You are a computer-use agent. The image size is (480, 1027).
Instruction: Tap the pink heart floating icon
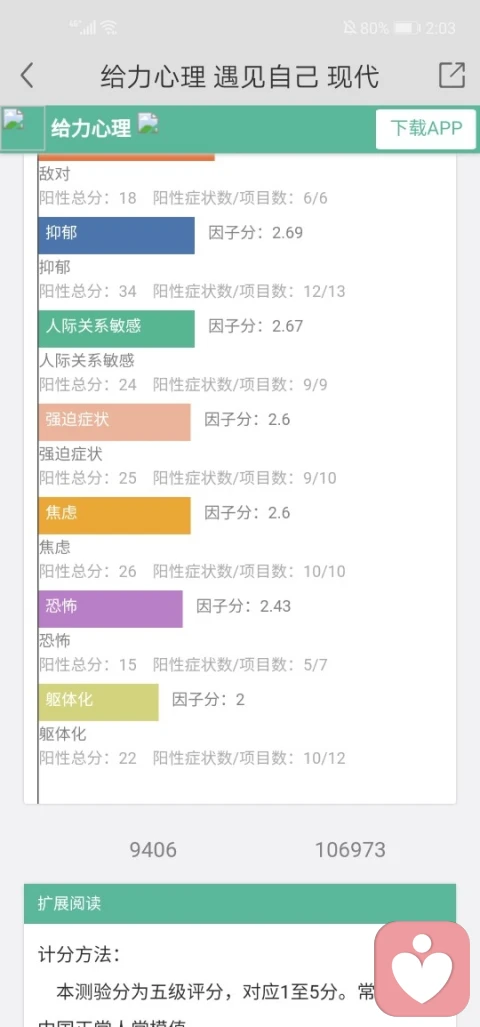click(x=422, y=969)
